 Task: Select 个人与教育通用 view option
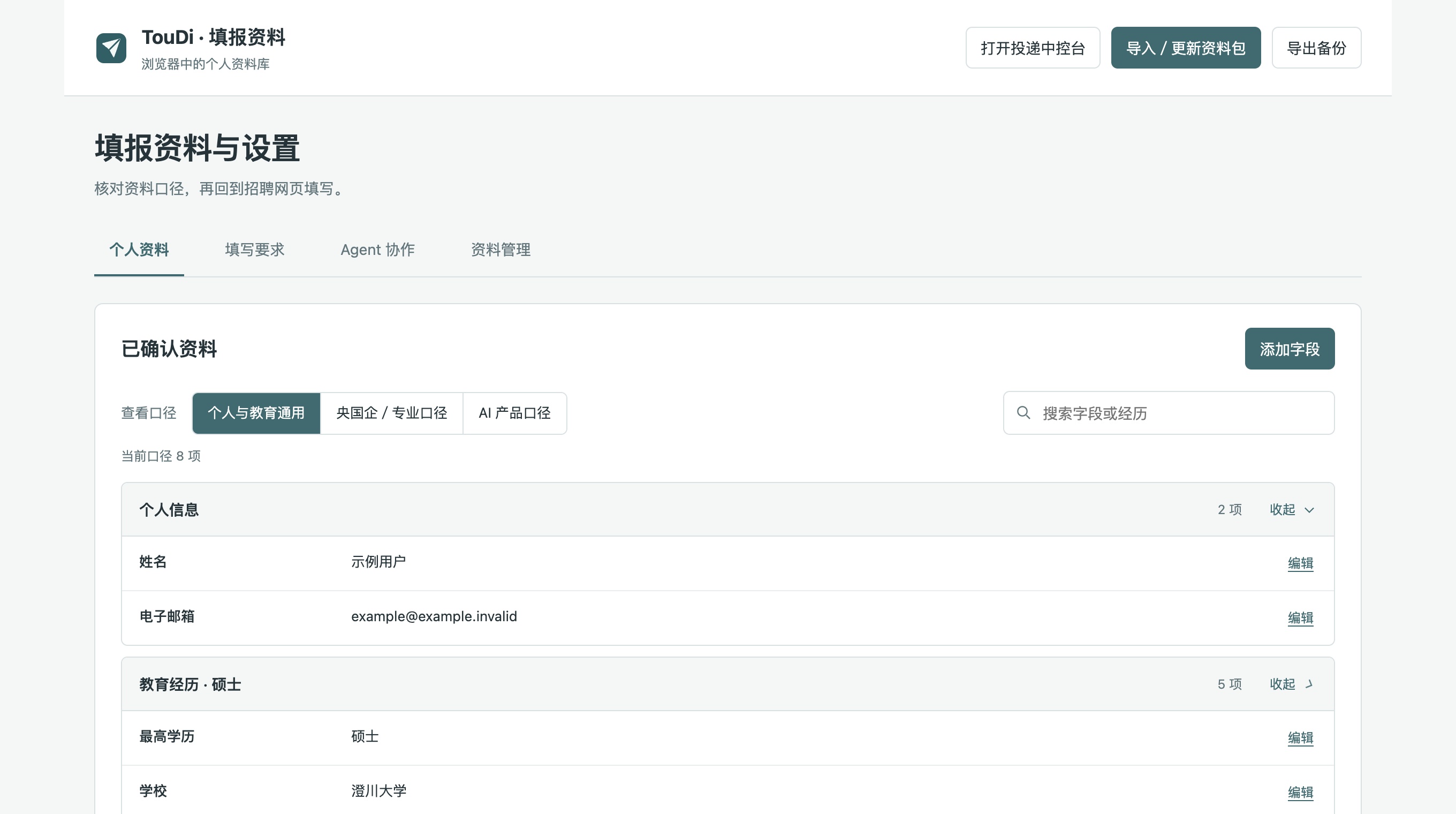256,413
